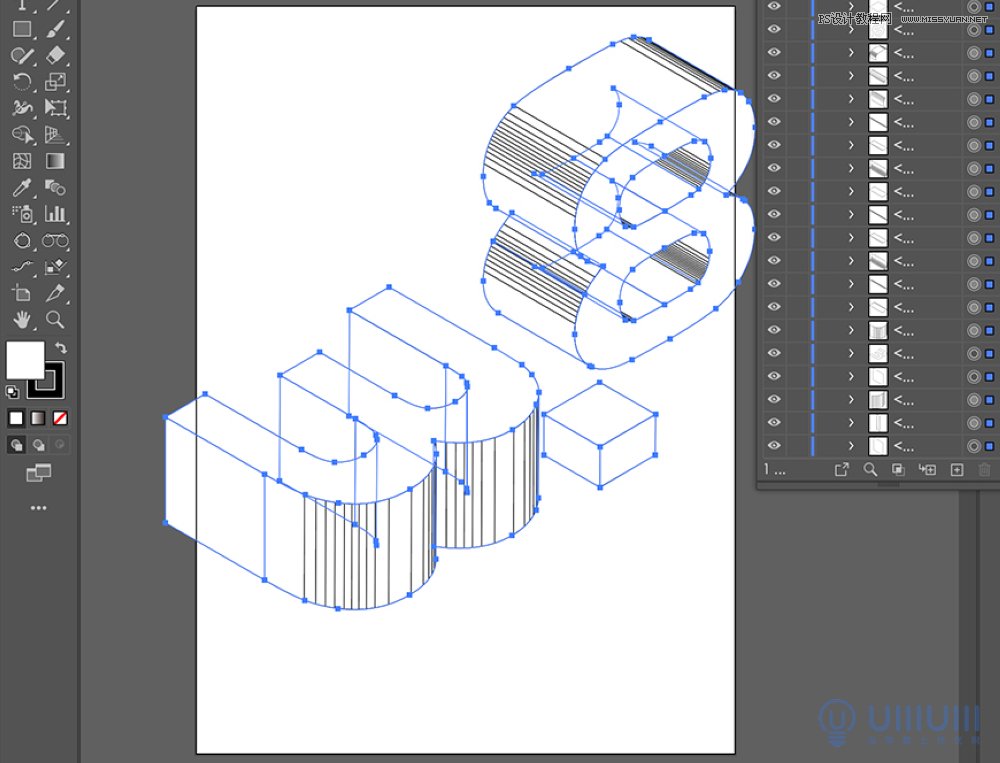1000x763 pixels.
Task: Set fill to None with red-slash box
Action: coord(61,418)
